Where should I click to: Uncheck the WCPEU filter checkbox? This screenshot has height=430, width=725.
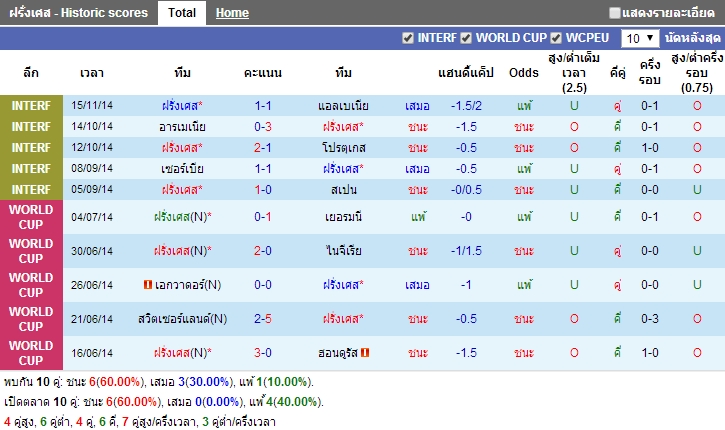pyautogui.click(x=556, y=38)
